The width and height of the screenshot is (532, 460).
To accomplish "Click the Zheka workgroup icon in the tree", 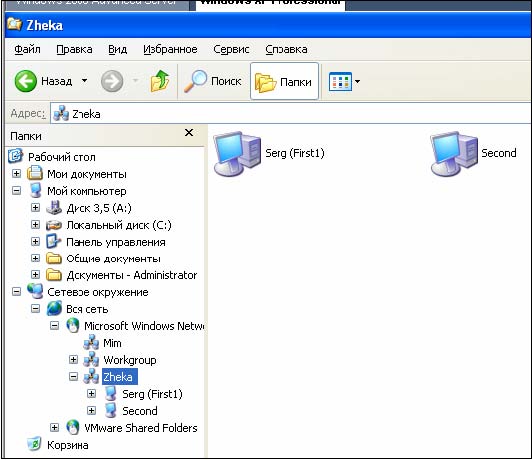I will point(91,376).
